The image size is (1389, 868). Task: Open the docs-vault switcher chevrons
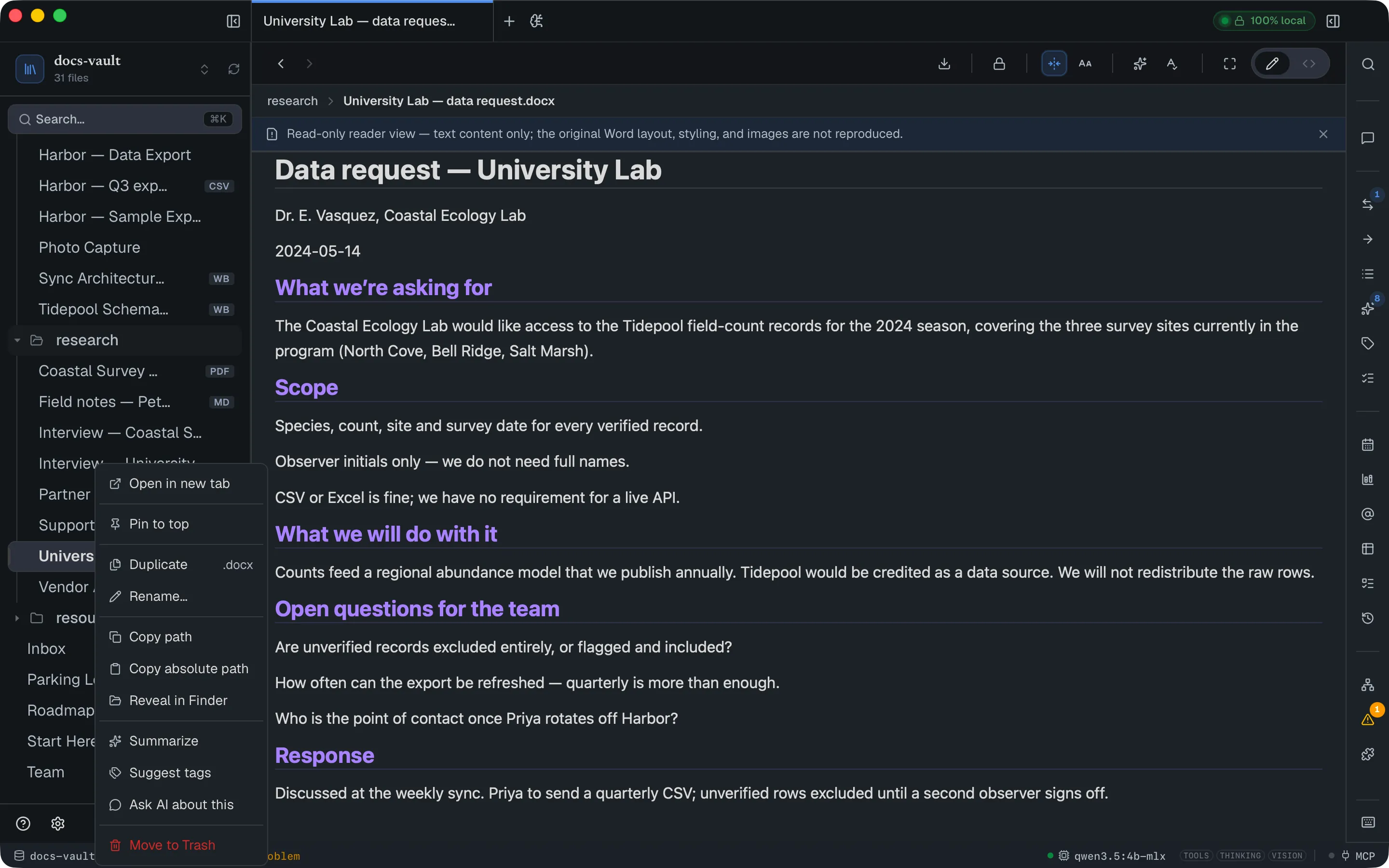pos(204,69)
